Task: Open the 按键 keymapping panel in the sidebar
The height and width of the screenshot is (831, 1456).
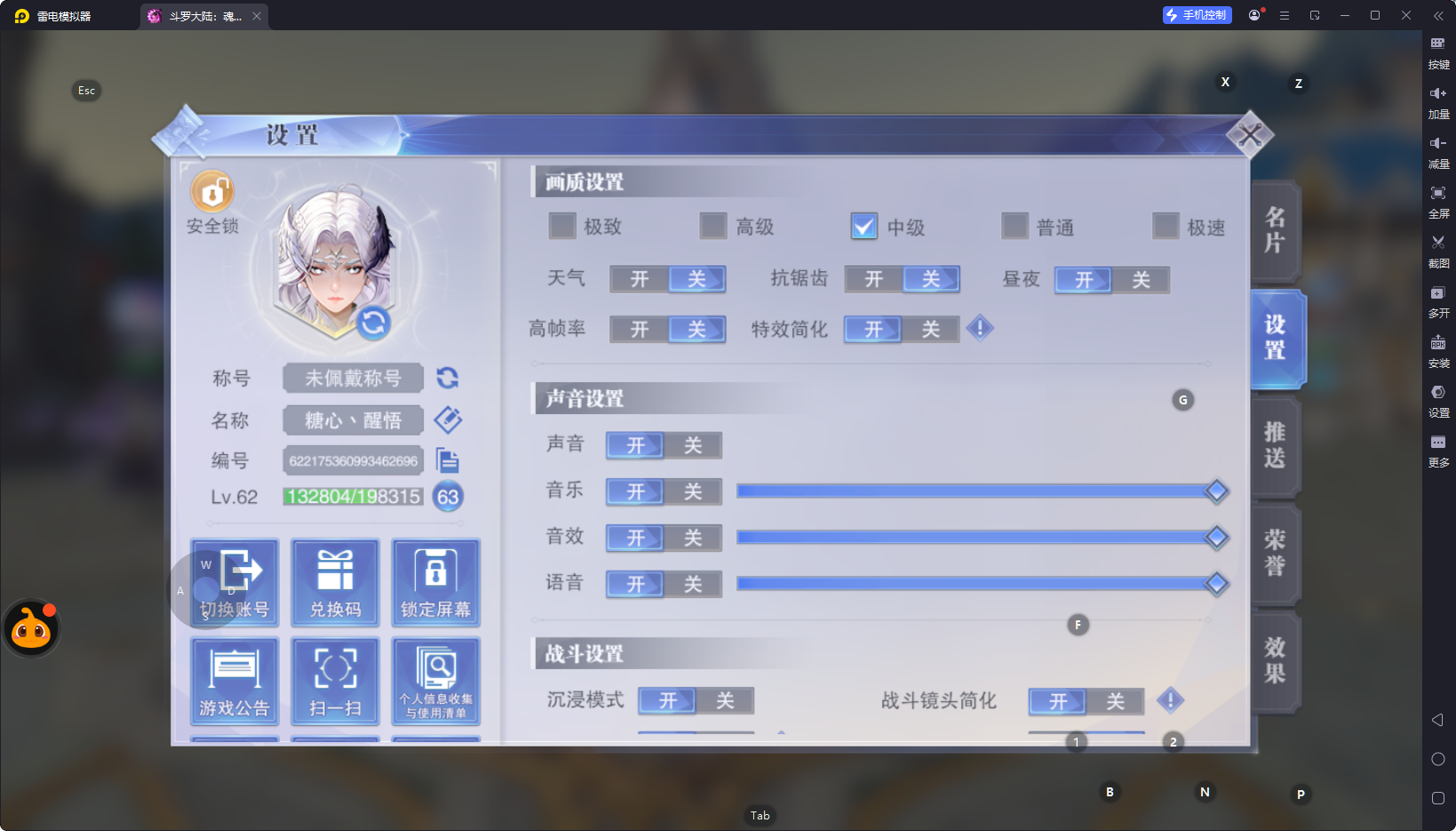Action: click(1439, 52)
